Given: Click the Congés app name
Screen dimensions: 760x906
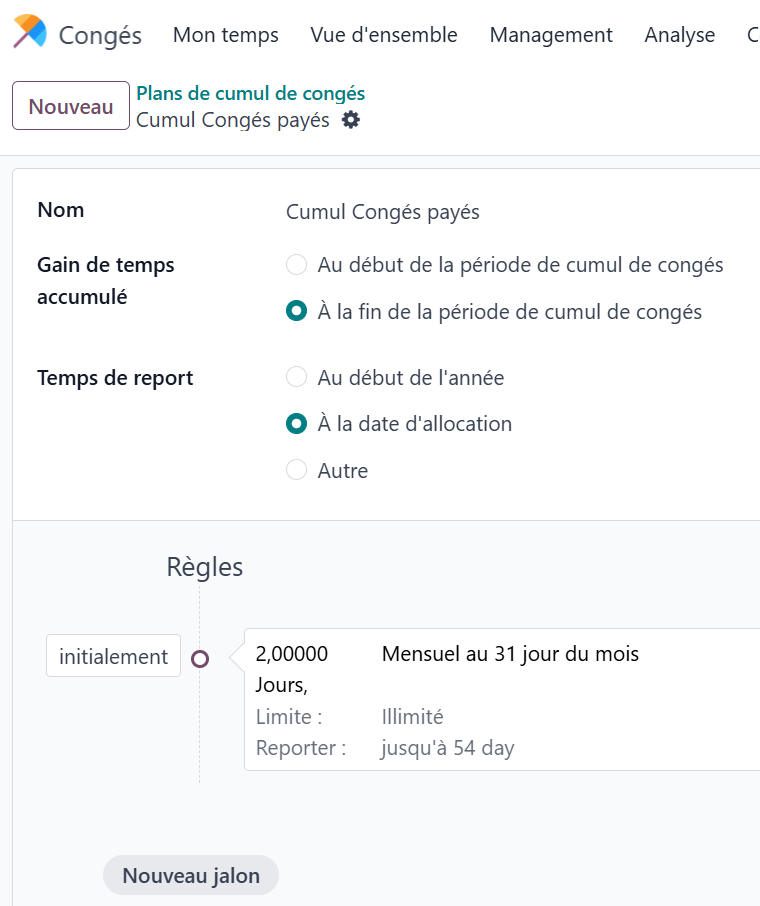Looking at the screenshot, I should pos(100,36).
